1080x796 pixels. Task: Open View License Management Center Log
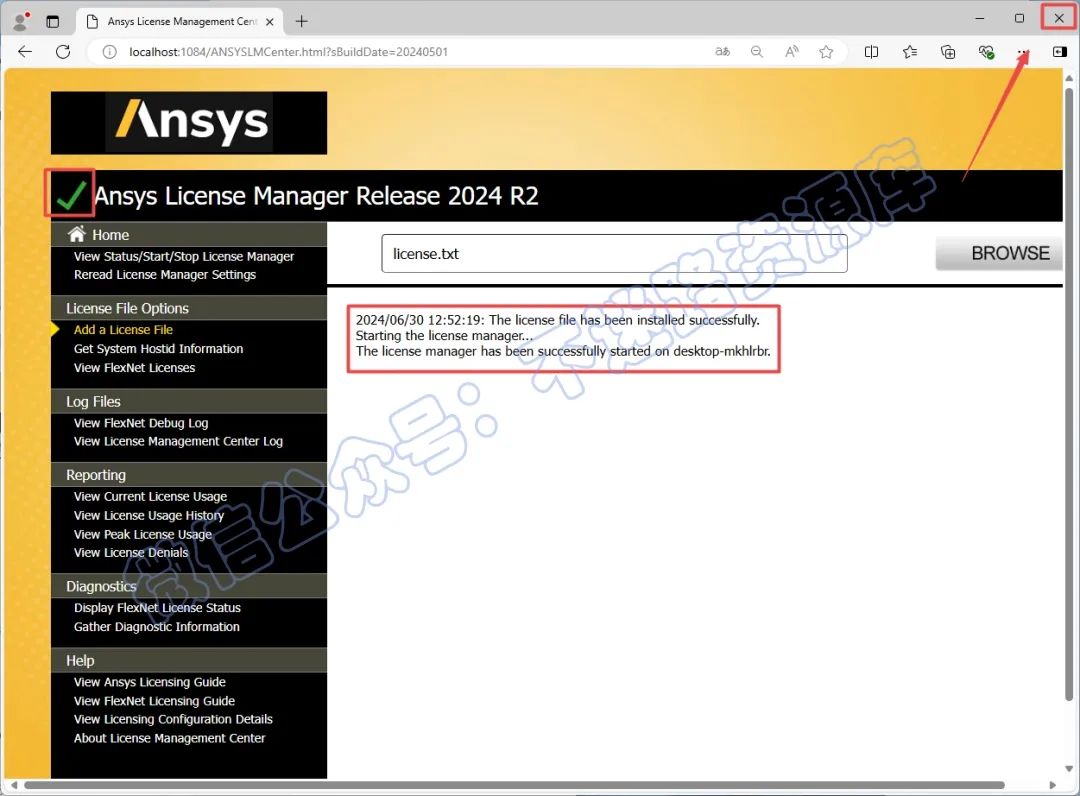(x=178, y=441)
